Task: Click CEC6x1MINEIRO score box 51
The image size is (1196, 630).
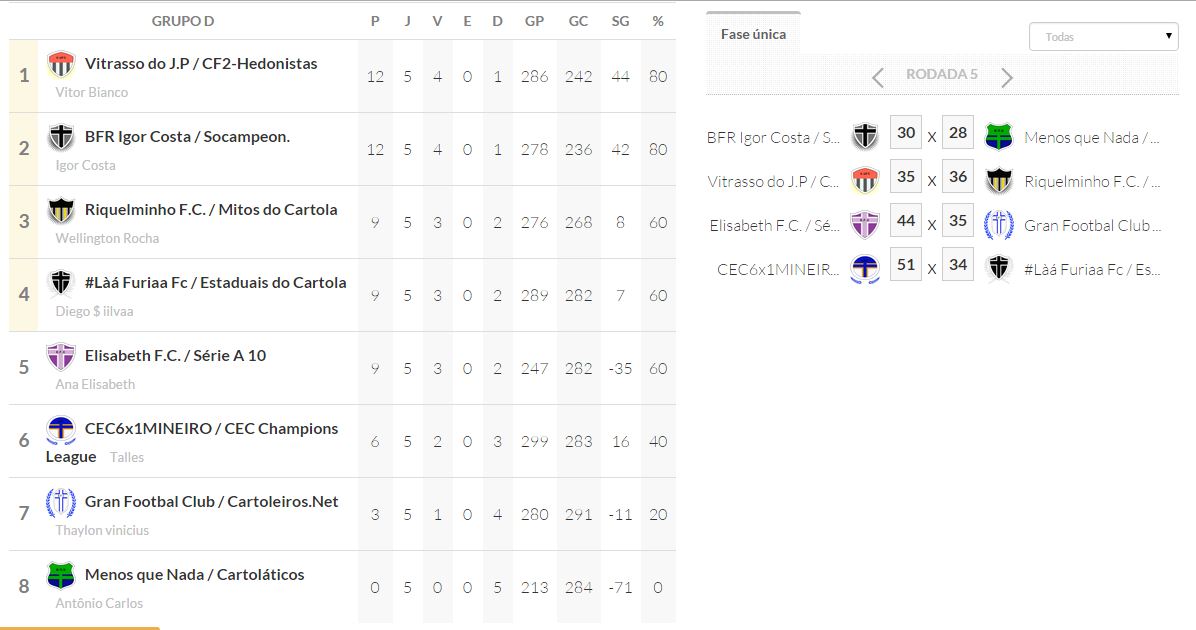Action: coord(906,265)
